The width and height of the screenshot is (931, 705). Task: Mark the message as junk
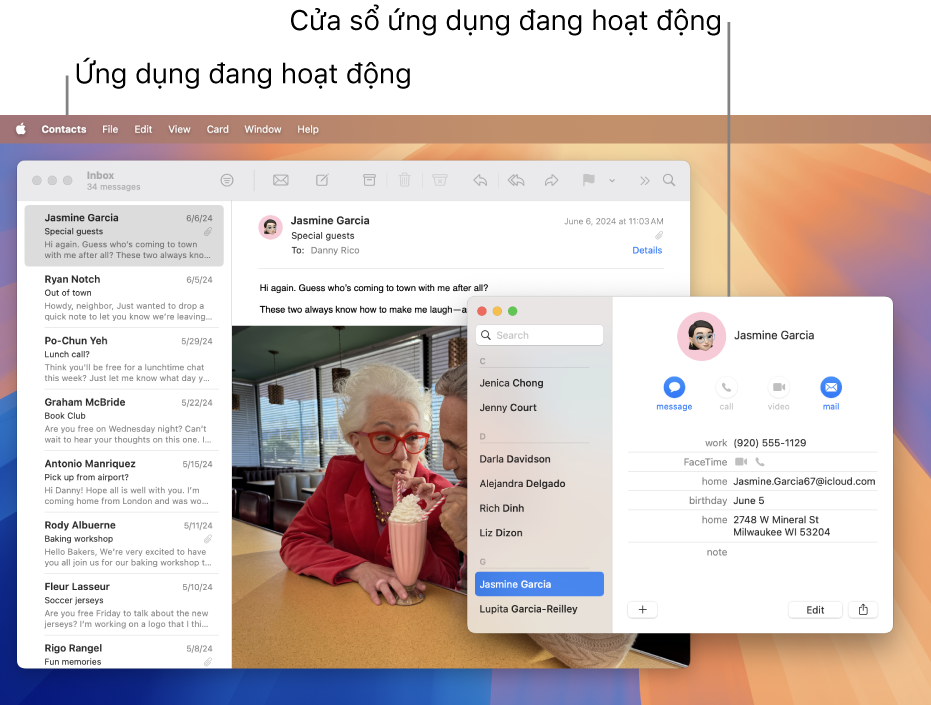coord(440,180)
